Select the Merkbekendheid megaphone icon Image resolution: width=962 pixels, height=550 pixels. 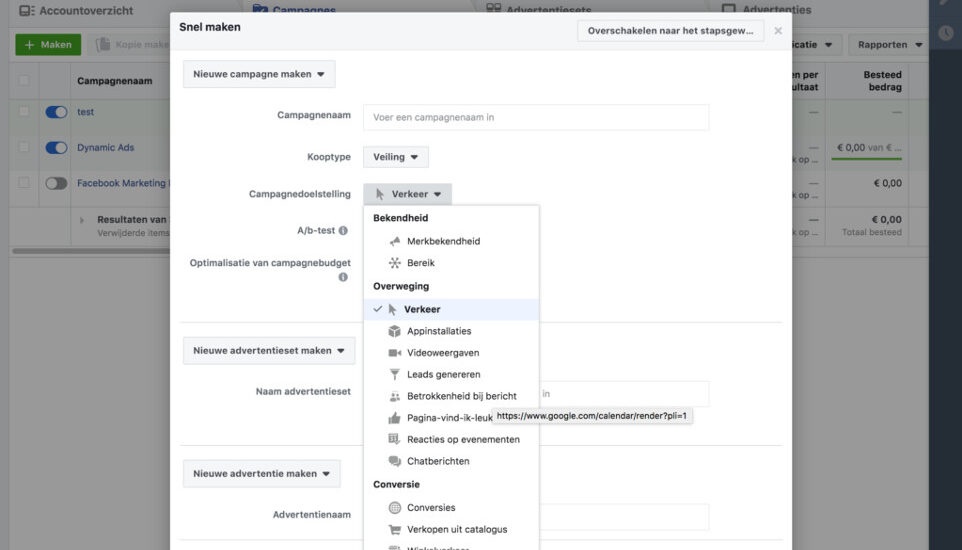click(394, 241)
